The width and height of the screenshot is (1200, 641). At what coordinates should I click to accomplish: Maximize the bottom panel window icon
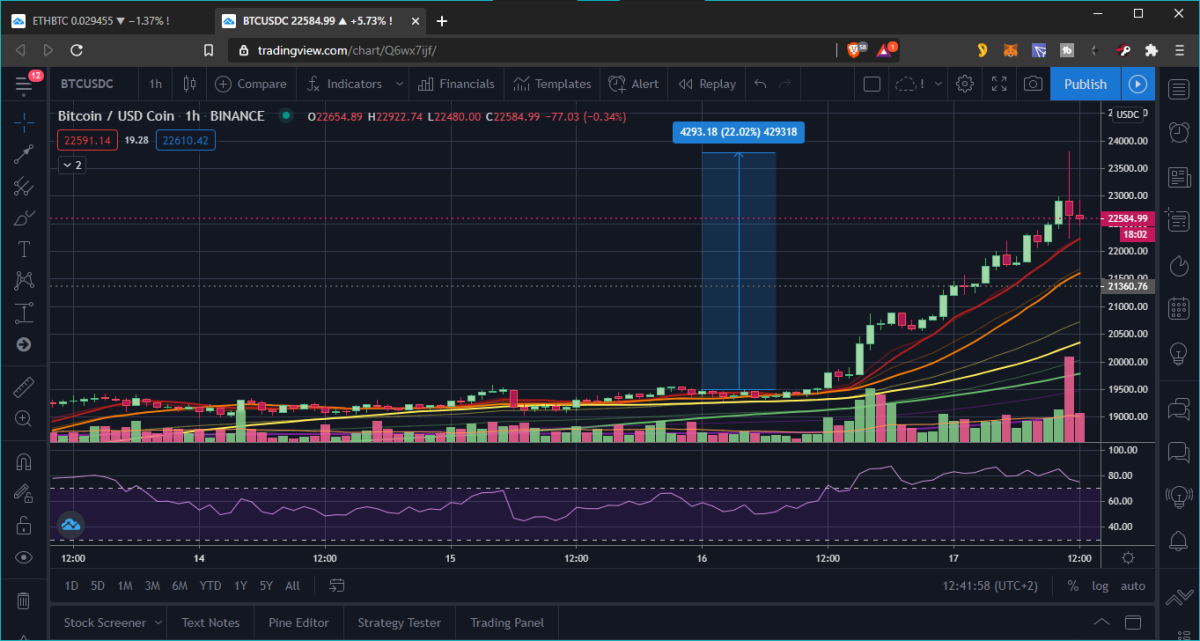point(1133,622)
